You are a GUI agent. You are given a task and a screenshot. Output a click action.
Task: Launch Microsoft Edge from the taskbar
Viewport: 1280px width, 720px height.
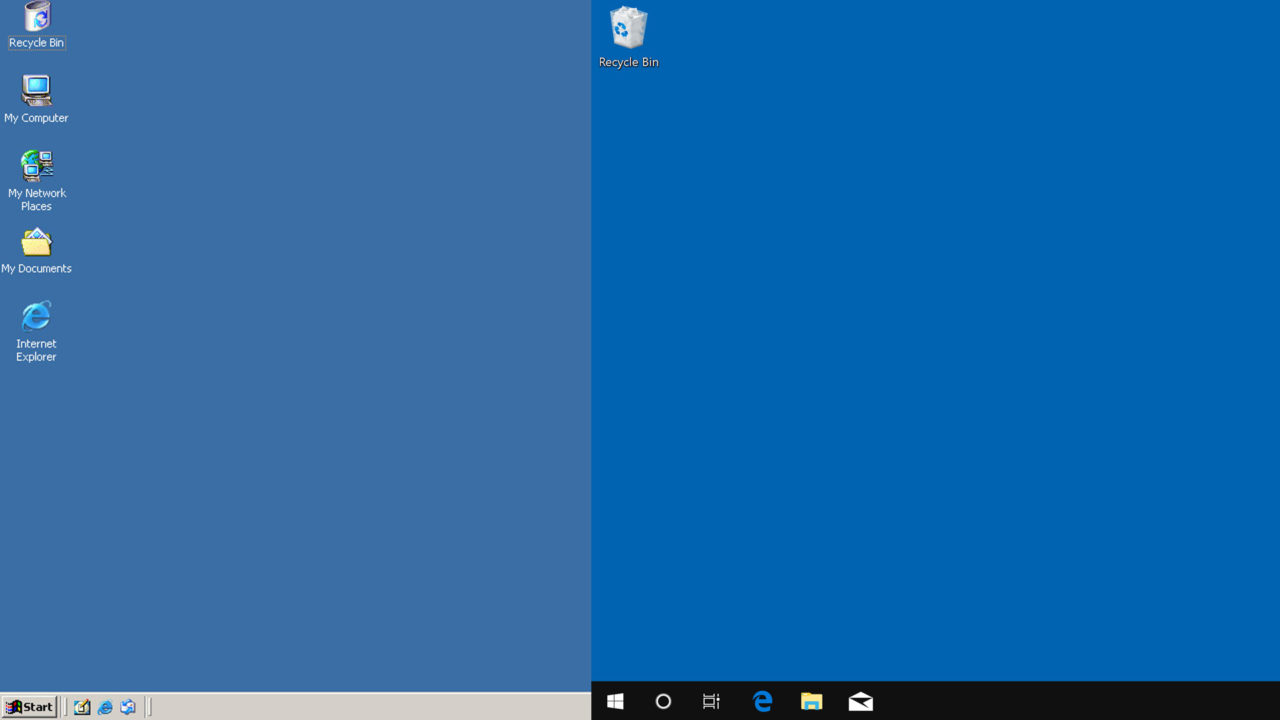click(x=762, y=701)
